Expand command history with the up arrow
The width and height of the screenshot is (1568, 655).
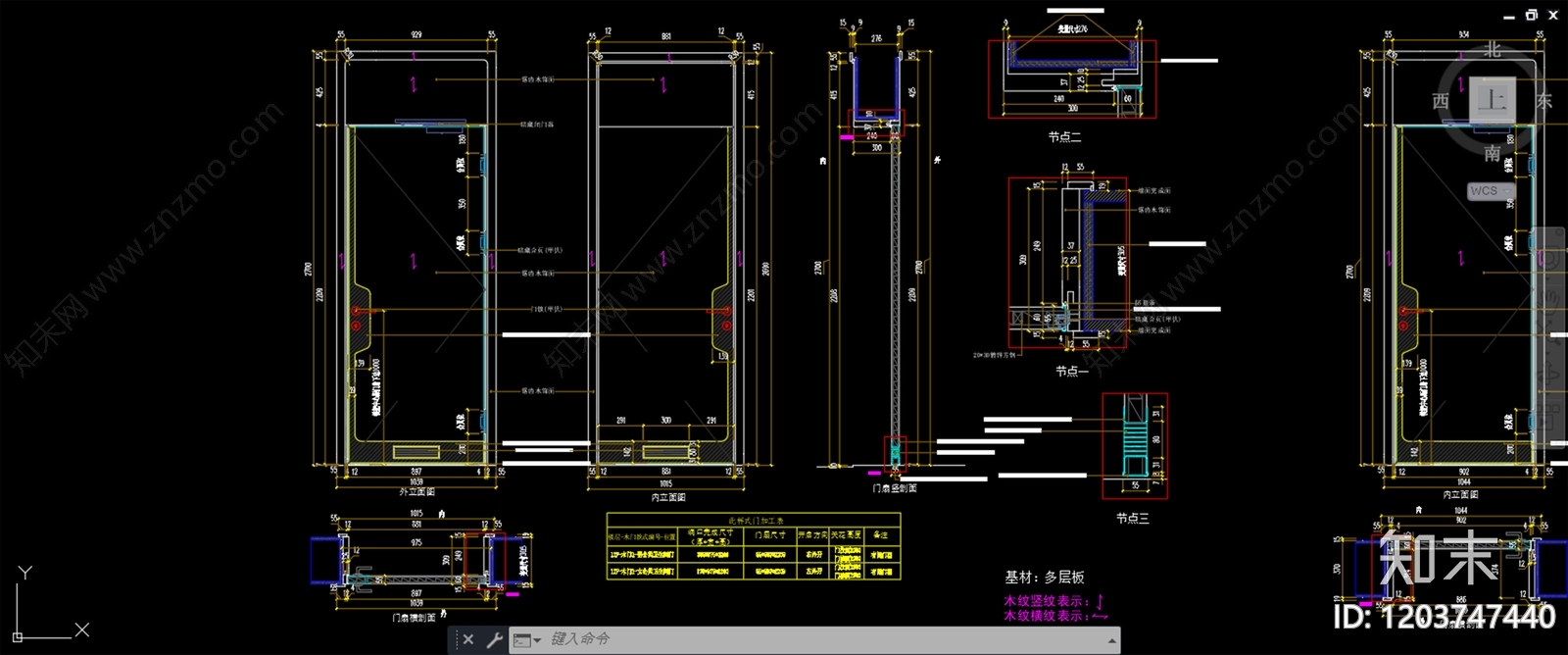click(x=1111, y=640)
